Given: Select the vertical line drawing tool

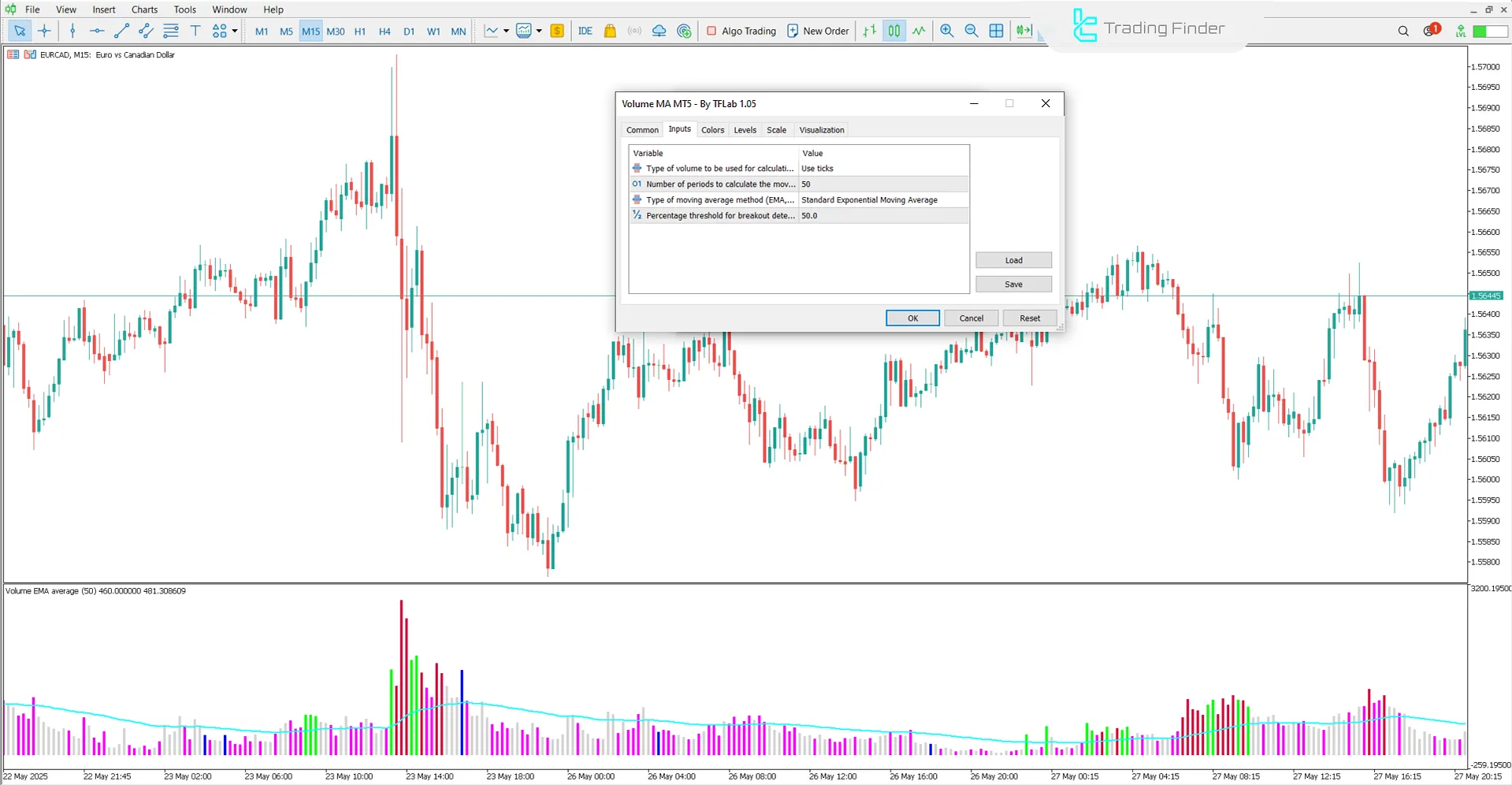Looking at the screenshot, I should (72, 31).
